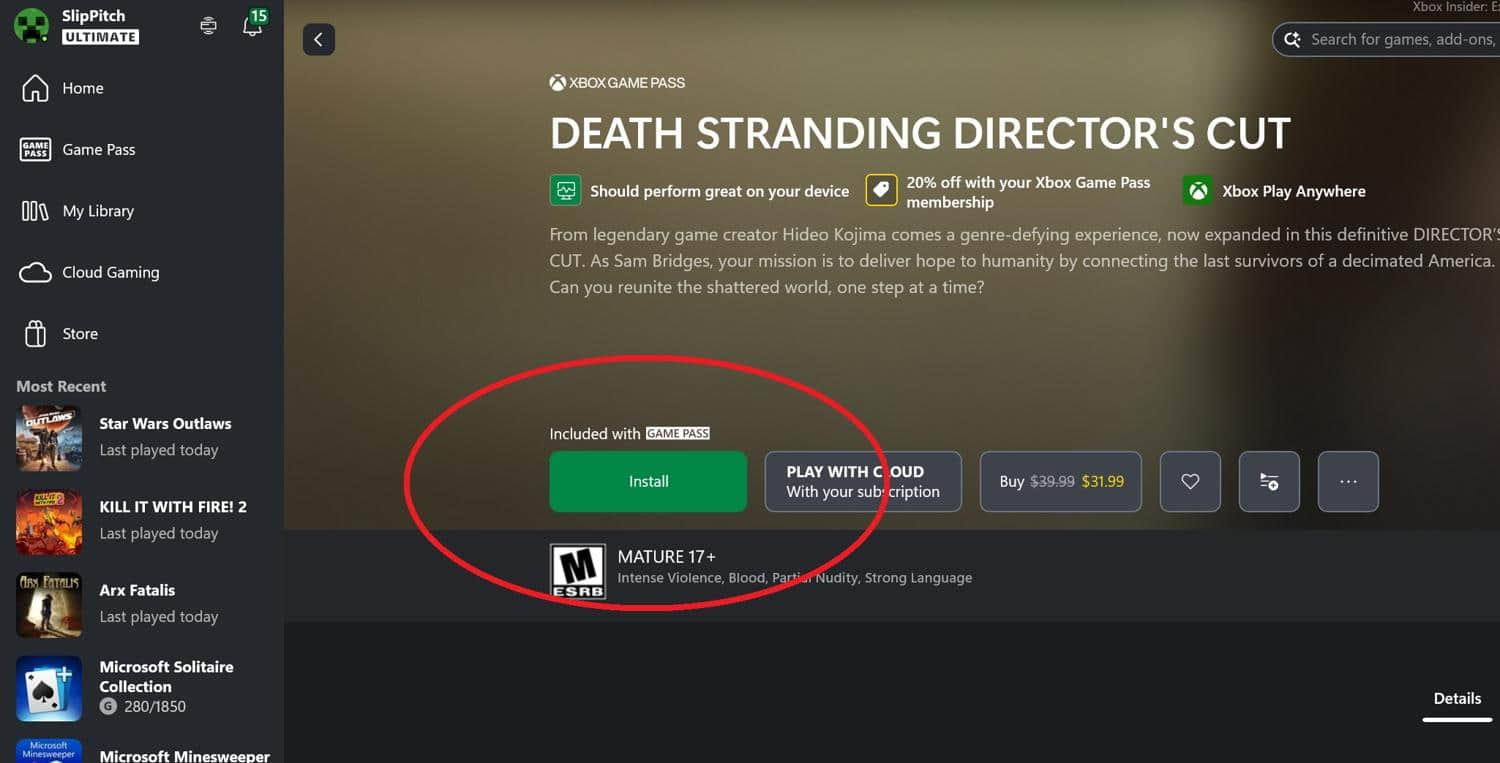Image resolution: width=1500 pixels, height=763 pixels.
Task: Click the SlipPitch profile avatar
Action: (x=31, y=26)
